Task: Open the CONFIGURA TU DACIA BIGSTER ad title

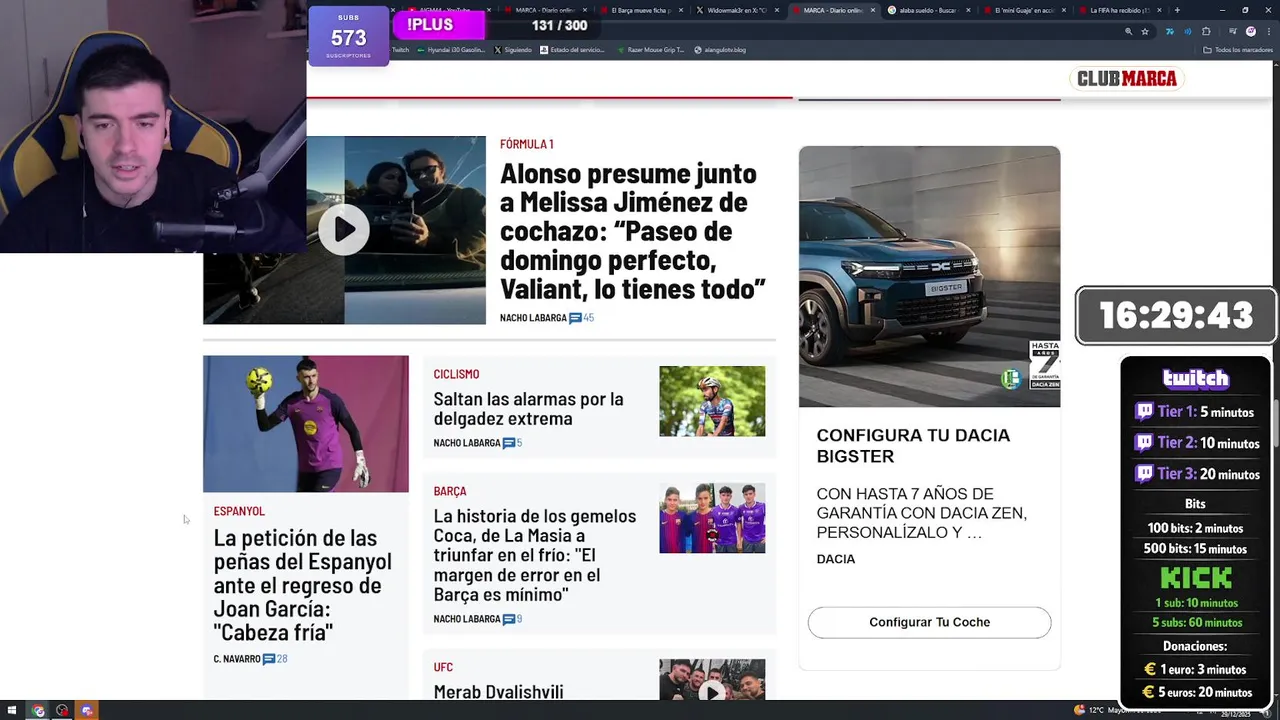Action: 913,446
